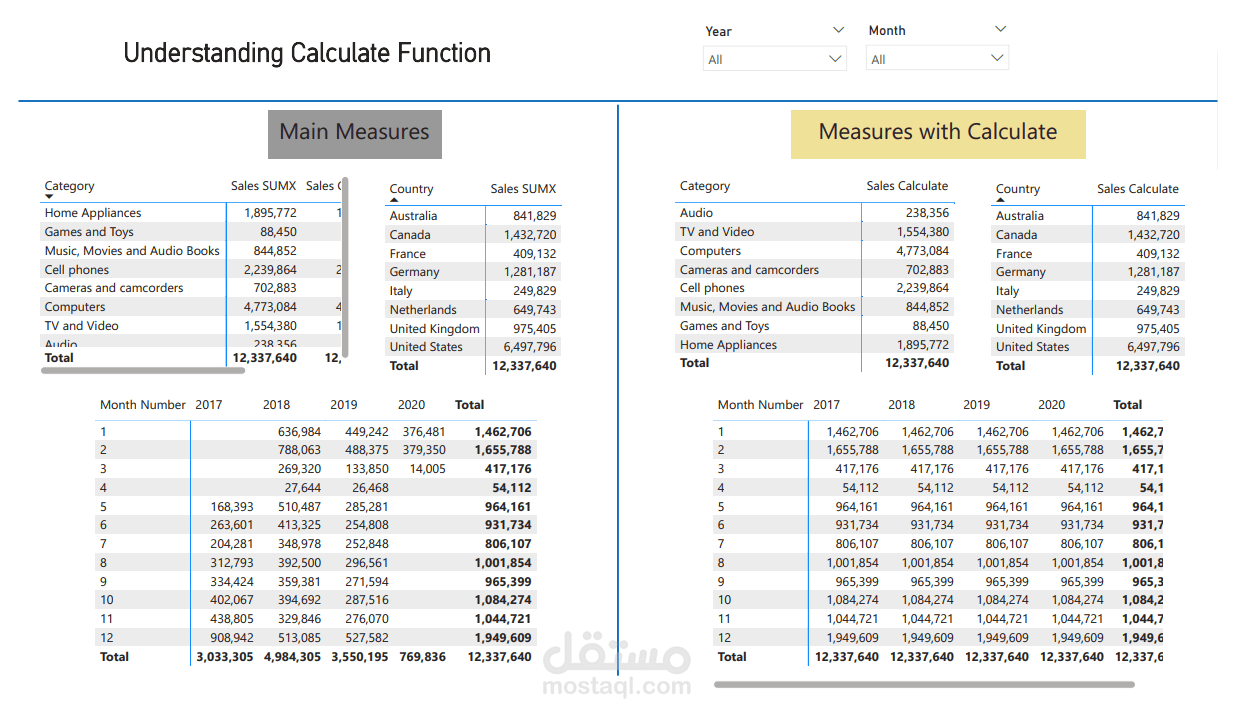1234x713 pixels.
Task: Click the horizontal scrollbar under category table
Action: [143, 371]
